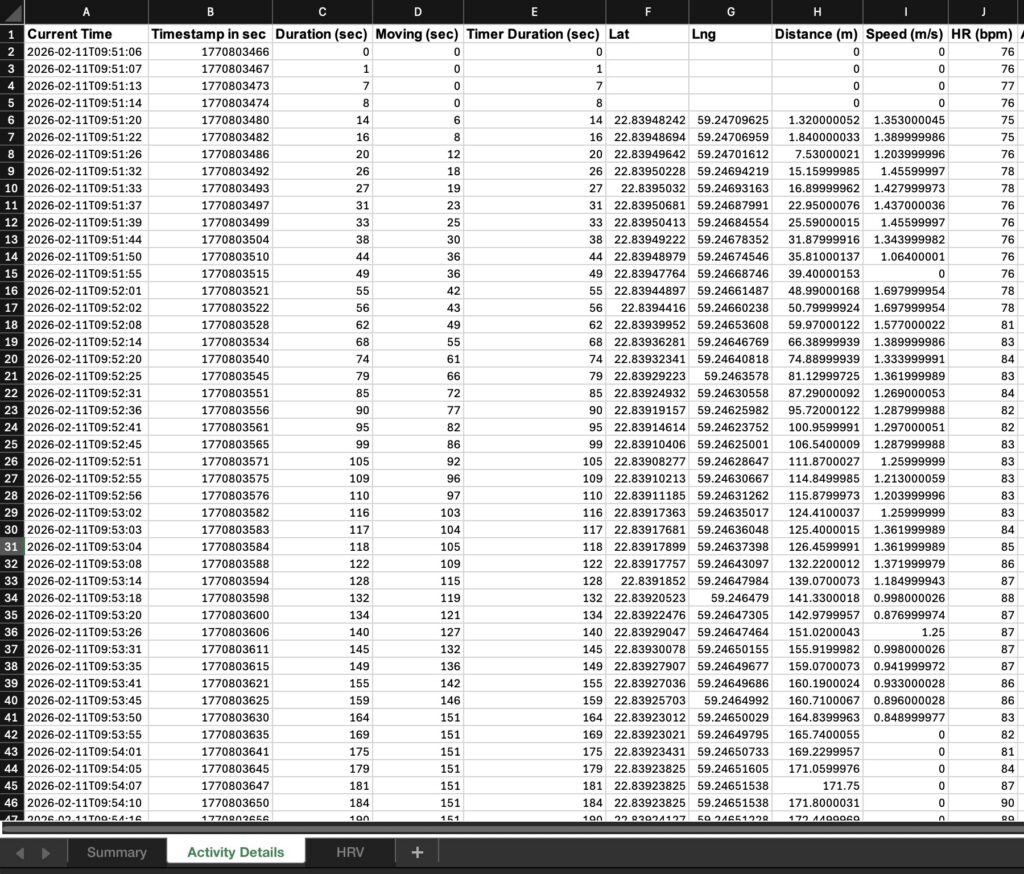
Task: Select the Activity Details sheet tab
Action: [x=236, y=852]
